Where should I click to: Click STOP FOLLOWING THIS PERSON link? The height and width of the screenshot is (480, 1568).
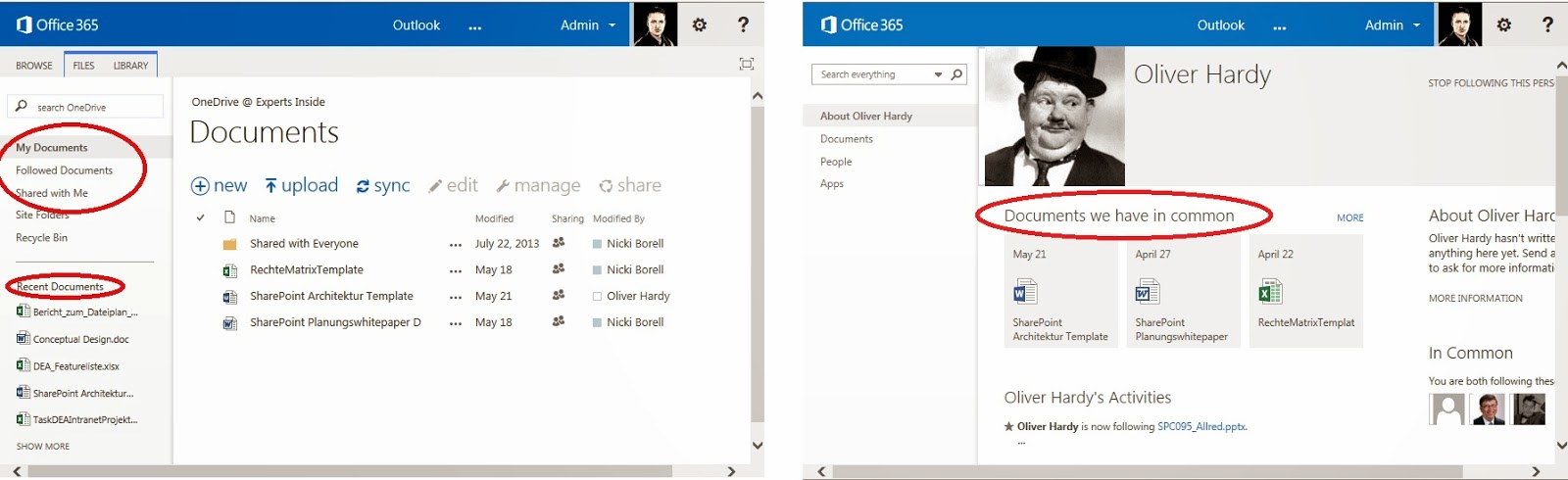point(1491,83)
